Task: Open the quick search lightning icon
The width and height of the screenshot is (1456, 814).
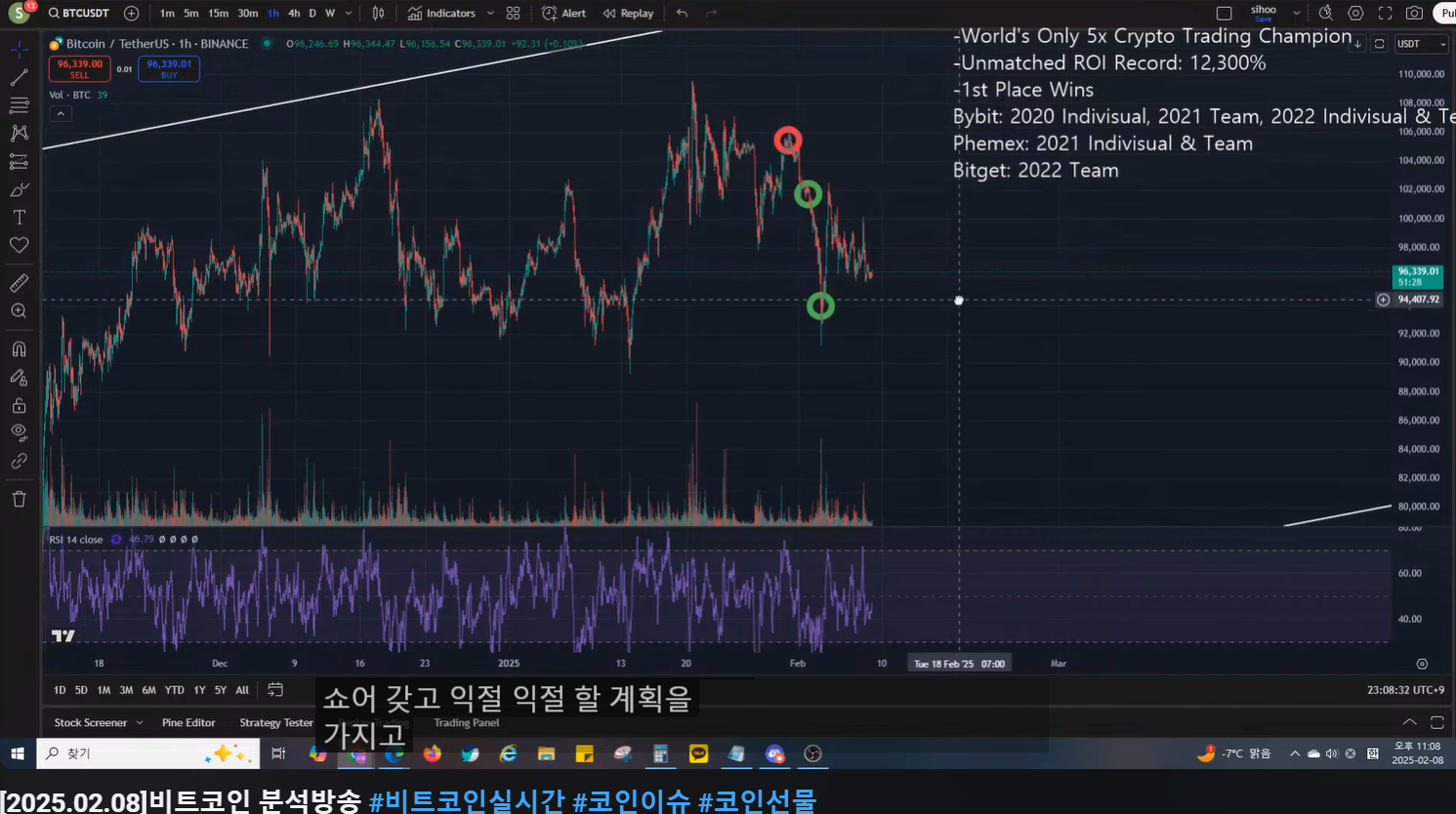Action: coord(1326,14)
